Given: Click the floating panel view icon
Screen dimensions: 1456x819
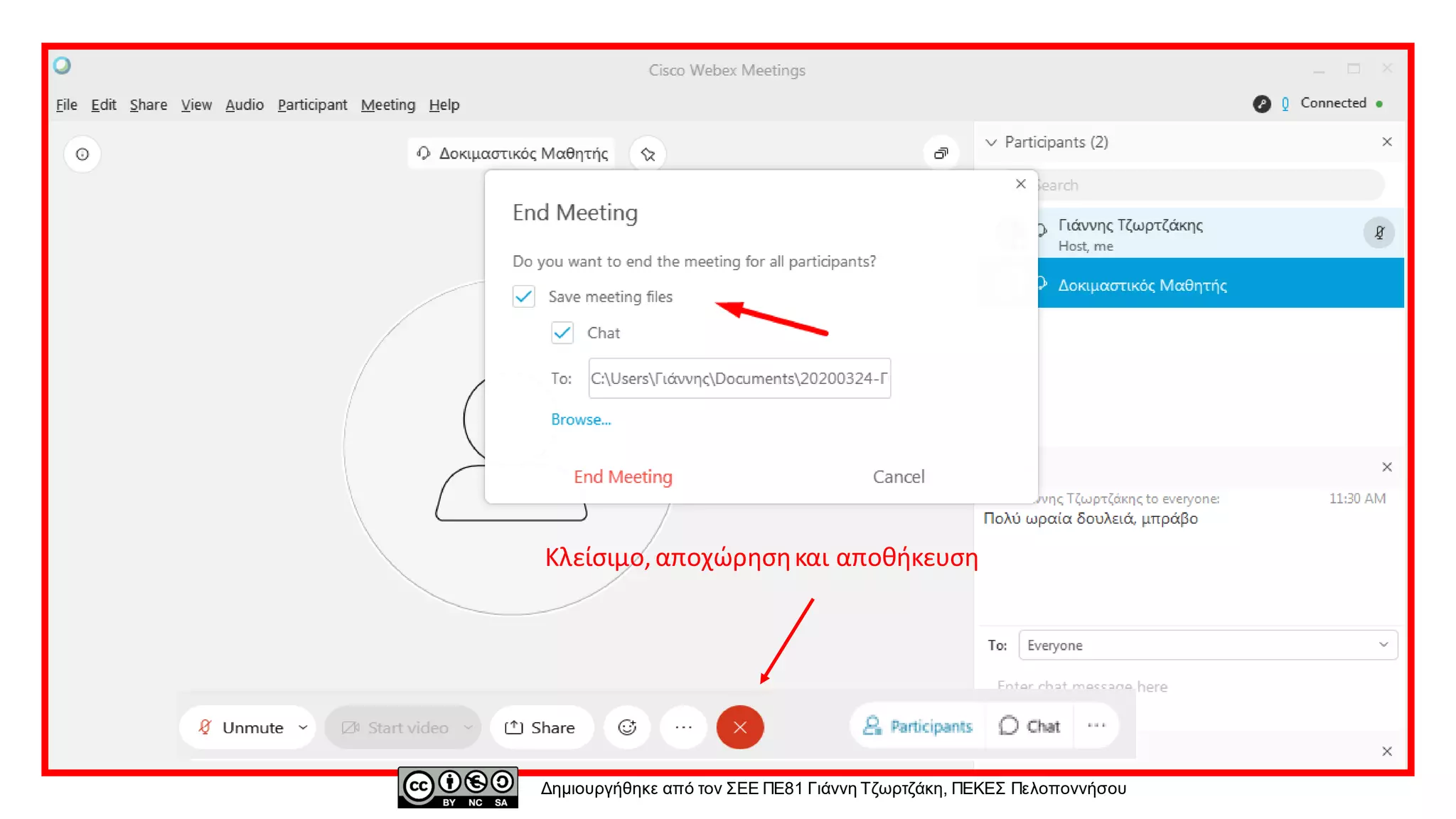Looking at the screenshot, I should (941, 154).
